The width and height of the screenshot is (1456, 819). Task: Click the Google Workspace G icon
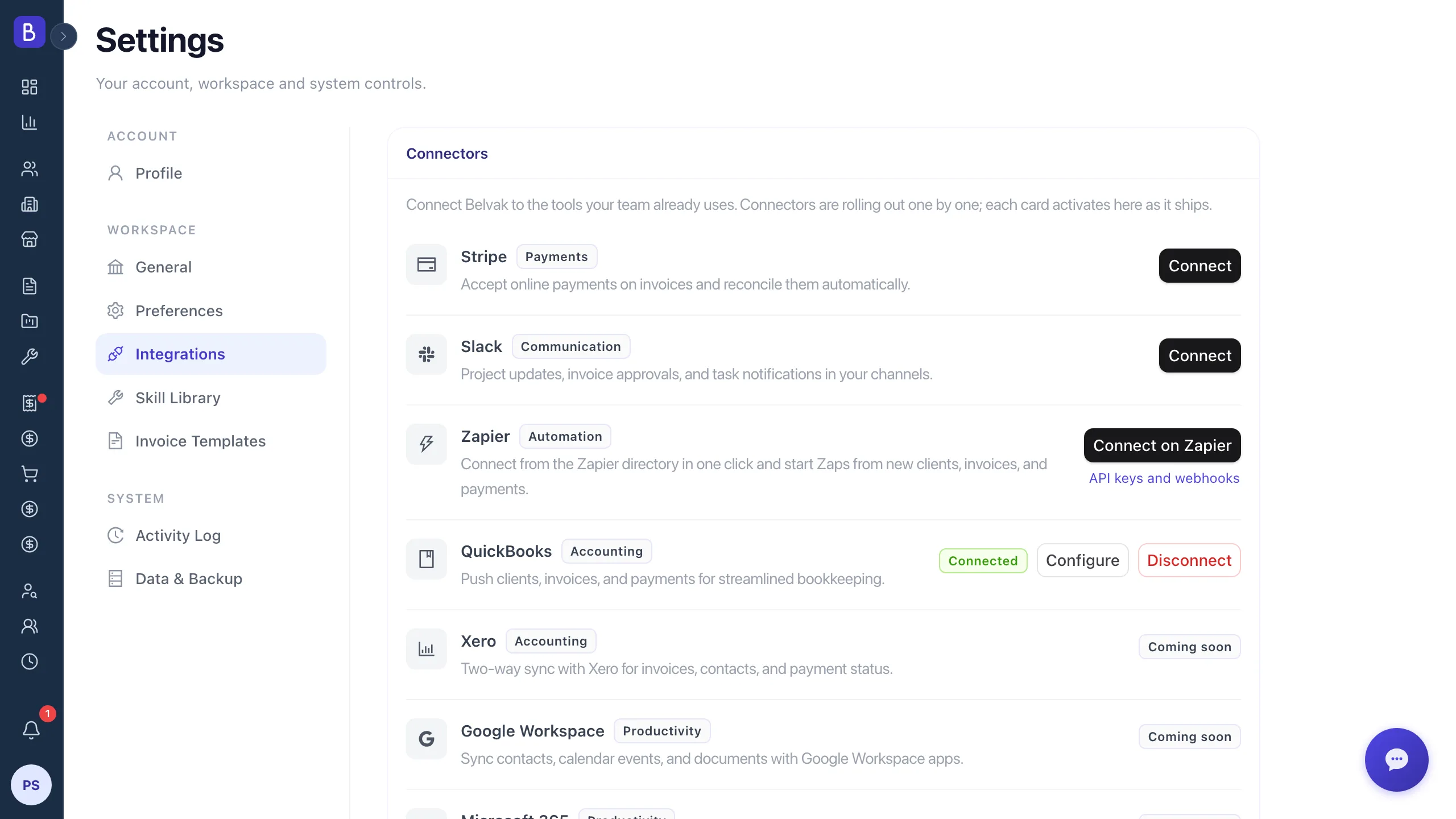pos(427,739)
